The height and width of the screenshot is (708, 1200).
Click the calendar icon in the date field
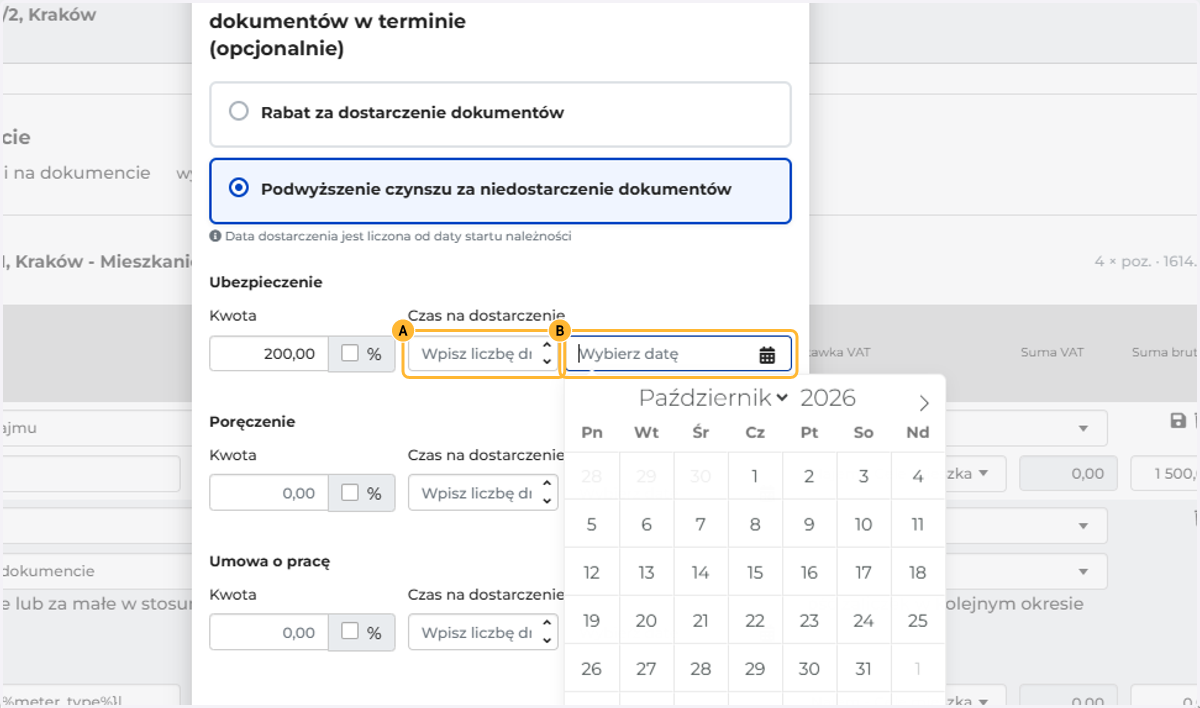click(x=767, y=354)
